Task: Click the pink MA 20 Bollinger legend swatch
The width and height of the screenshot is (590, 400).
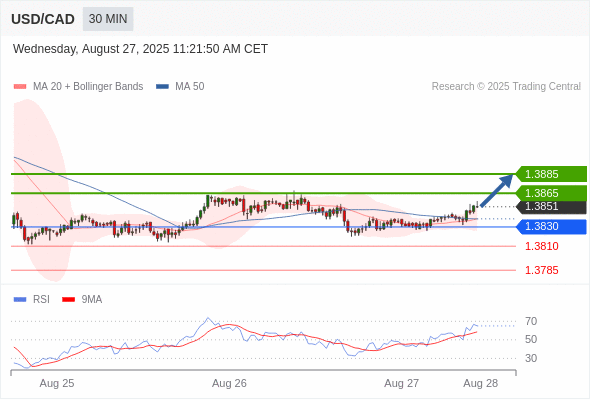Action: coord(20,87)
